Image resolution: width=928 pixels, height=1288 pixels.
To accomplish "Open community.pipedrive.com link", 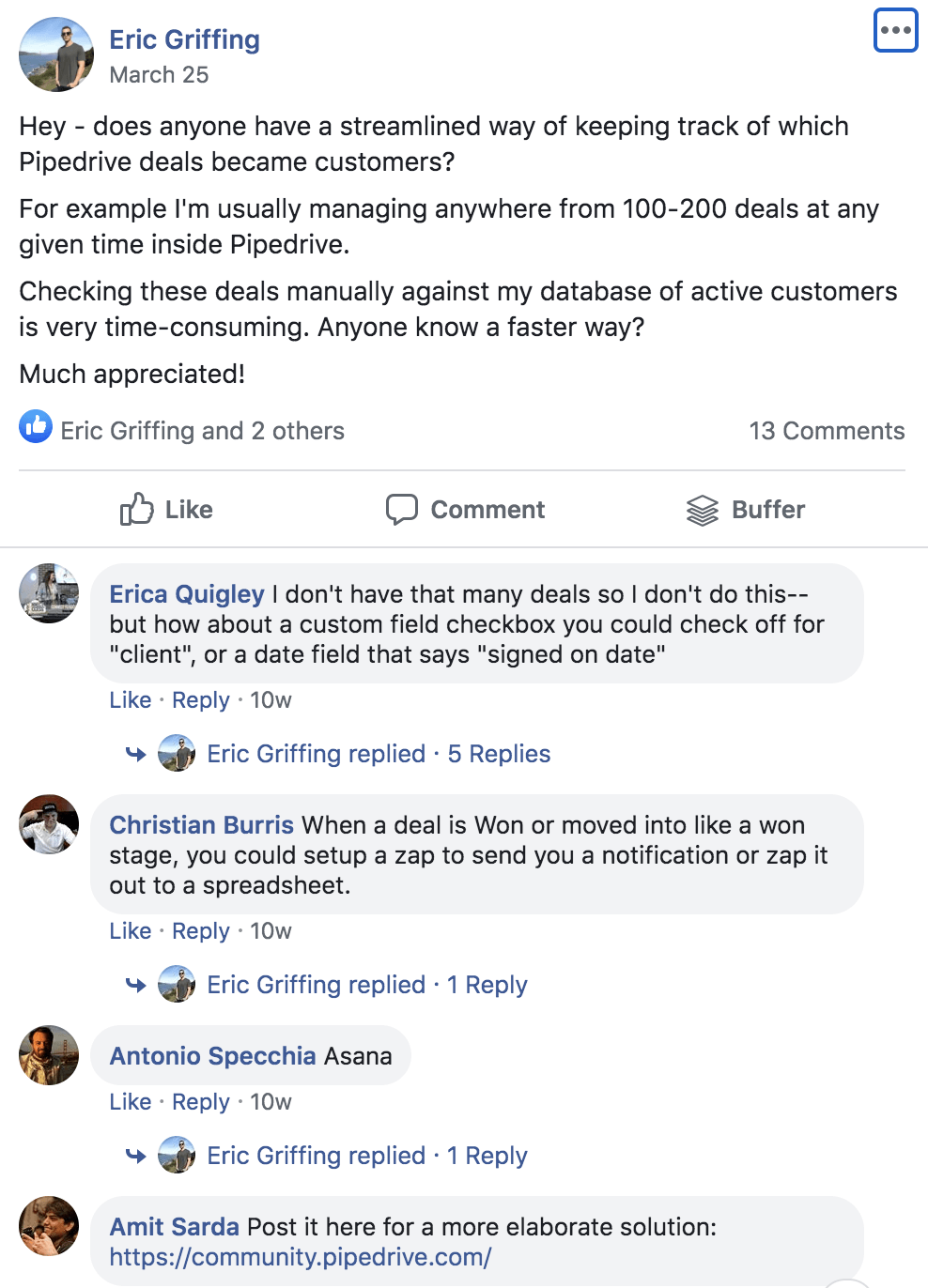I will coord(301,1257).
